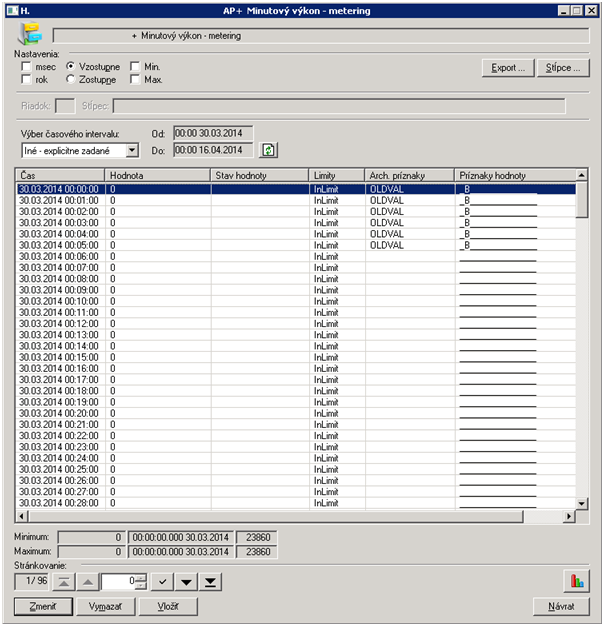Confirm page number with checkmark button
Image resolution: width=604 pixels, height=626 pixels.
click(x=164, y=581)
